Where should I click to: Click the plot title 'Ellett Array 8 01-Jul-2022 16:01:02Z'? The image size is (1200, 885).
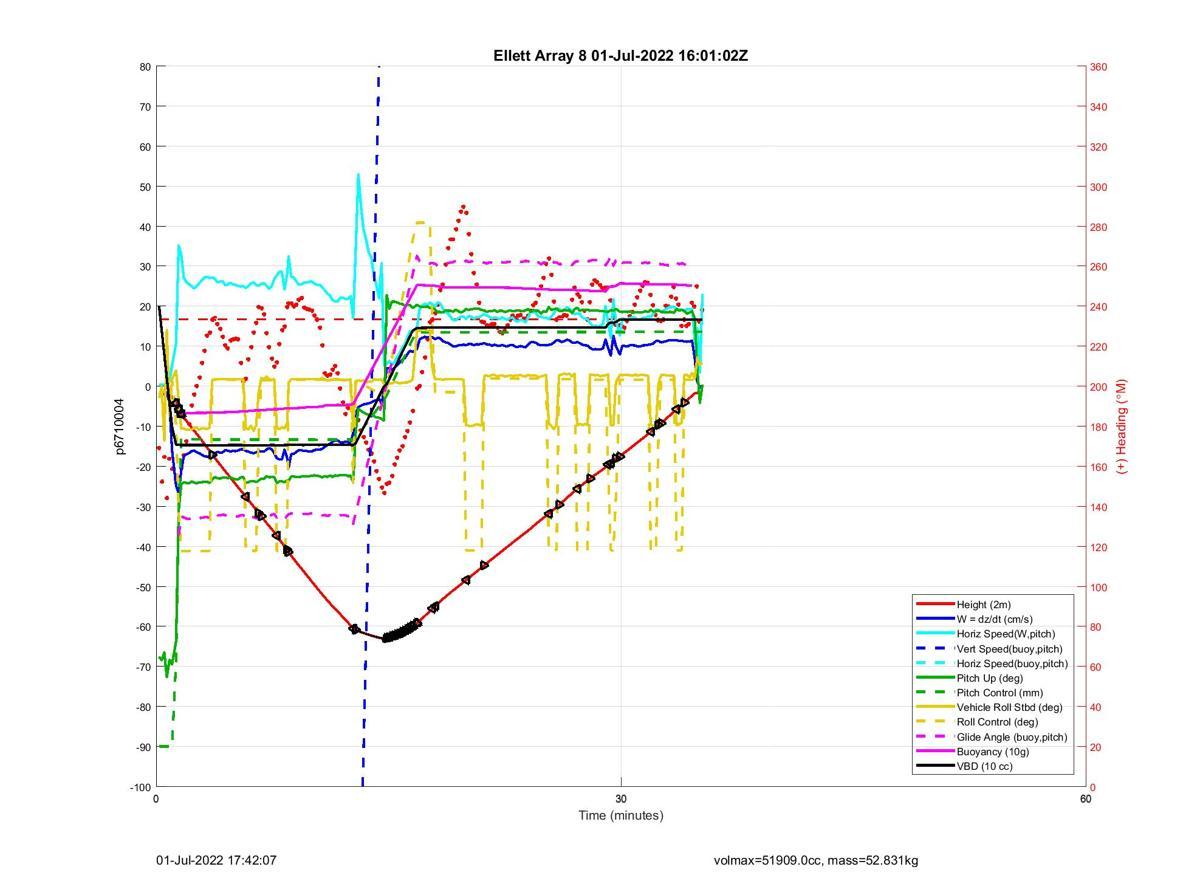coord(620,56)
